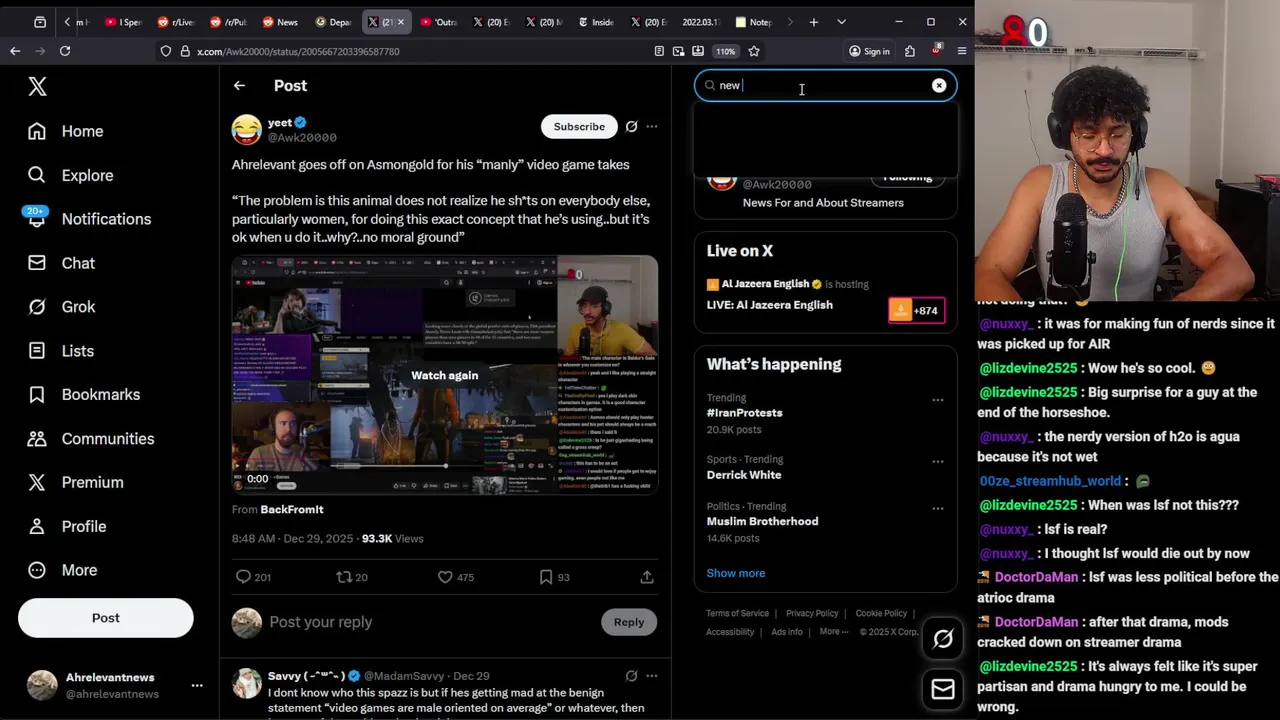This screenshot has width=1280, height=720.
Task: Open the yeet post's more options
Action: pyautogui.click(x=652, y=127)
